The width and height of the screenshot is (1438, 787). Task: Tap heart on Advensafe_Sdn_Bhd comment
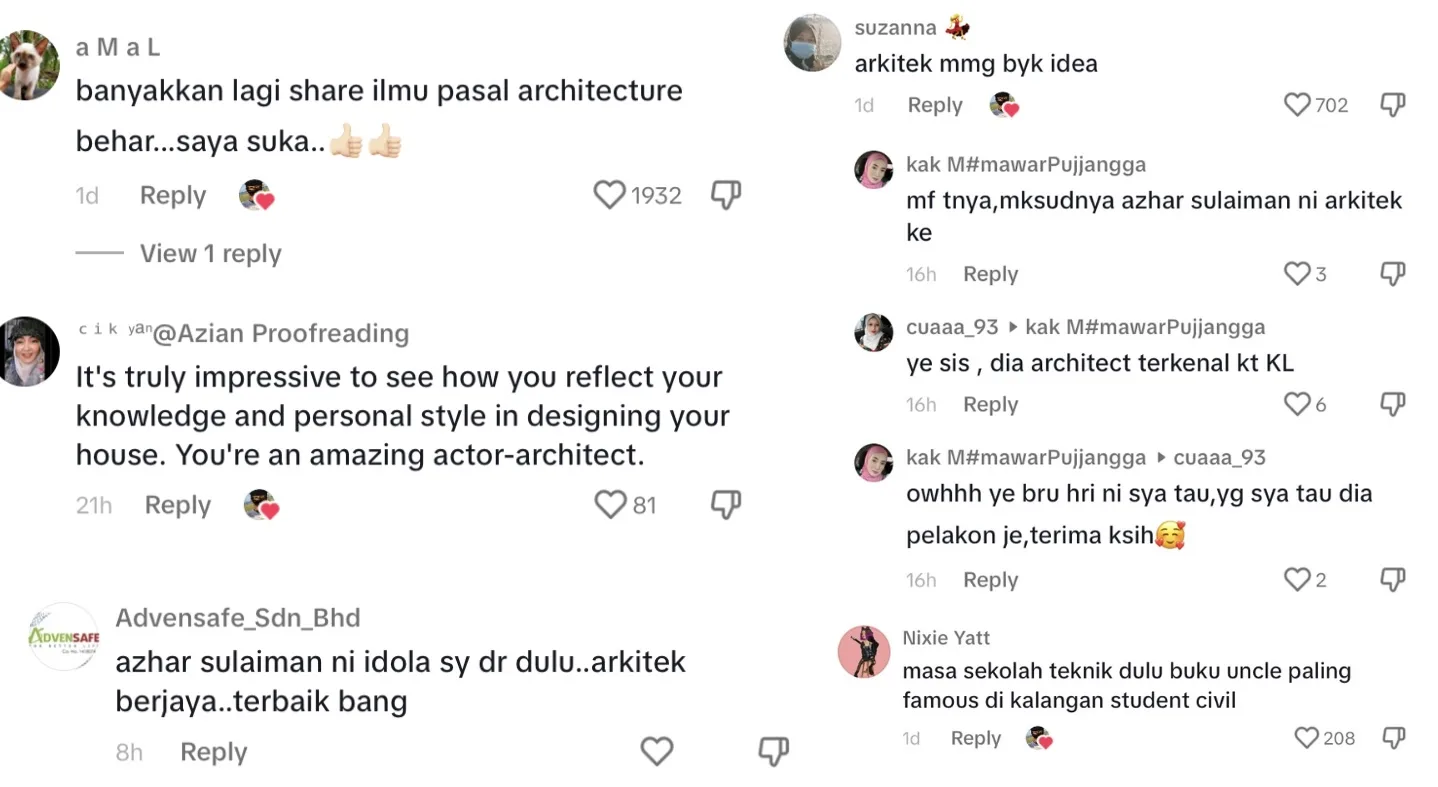tap(656, 751)
